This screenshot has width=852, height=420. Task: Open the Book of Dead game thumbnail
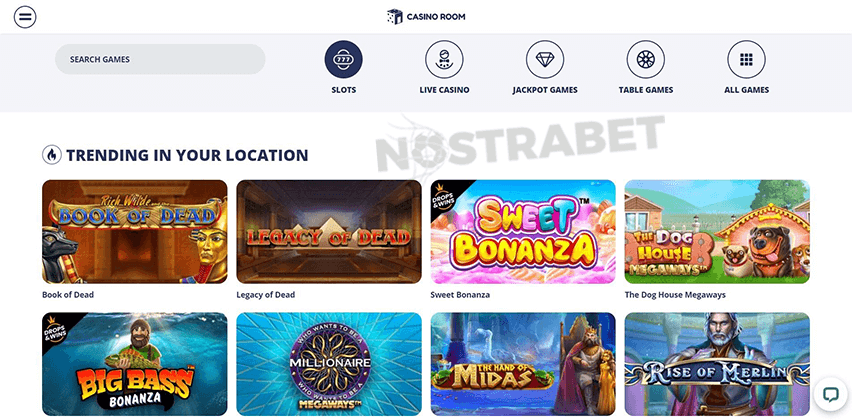(135, 231)
